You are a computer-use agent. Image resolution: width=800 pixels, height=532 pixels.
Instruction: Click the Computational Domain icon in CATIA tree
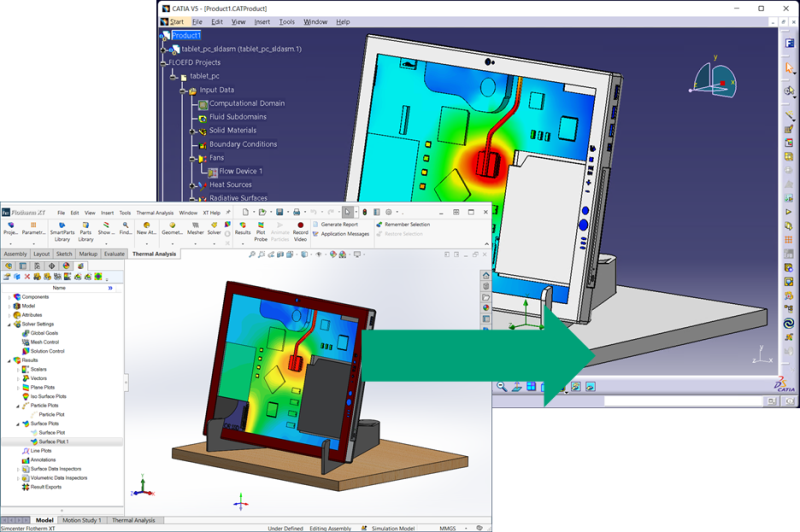(203, 104)
